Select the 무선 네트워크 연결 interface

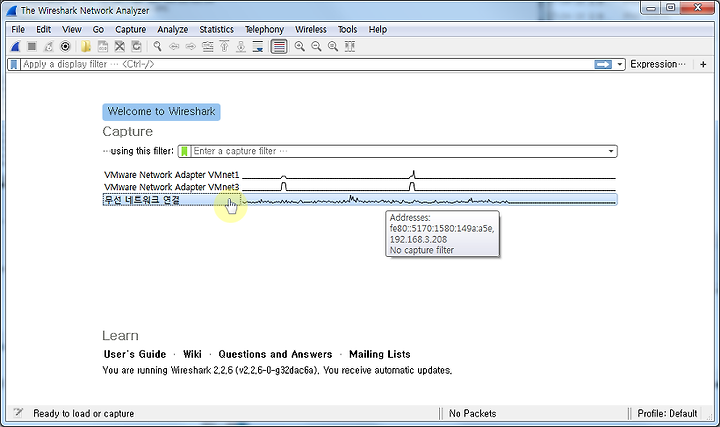(x=360, y=200)
